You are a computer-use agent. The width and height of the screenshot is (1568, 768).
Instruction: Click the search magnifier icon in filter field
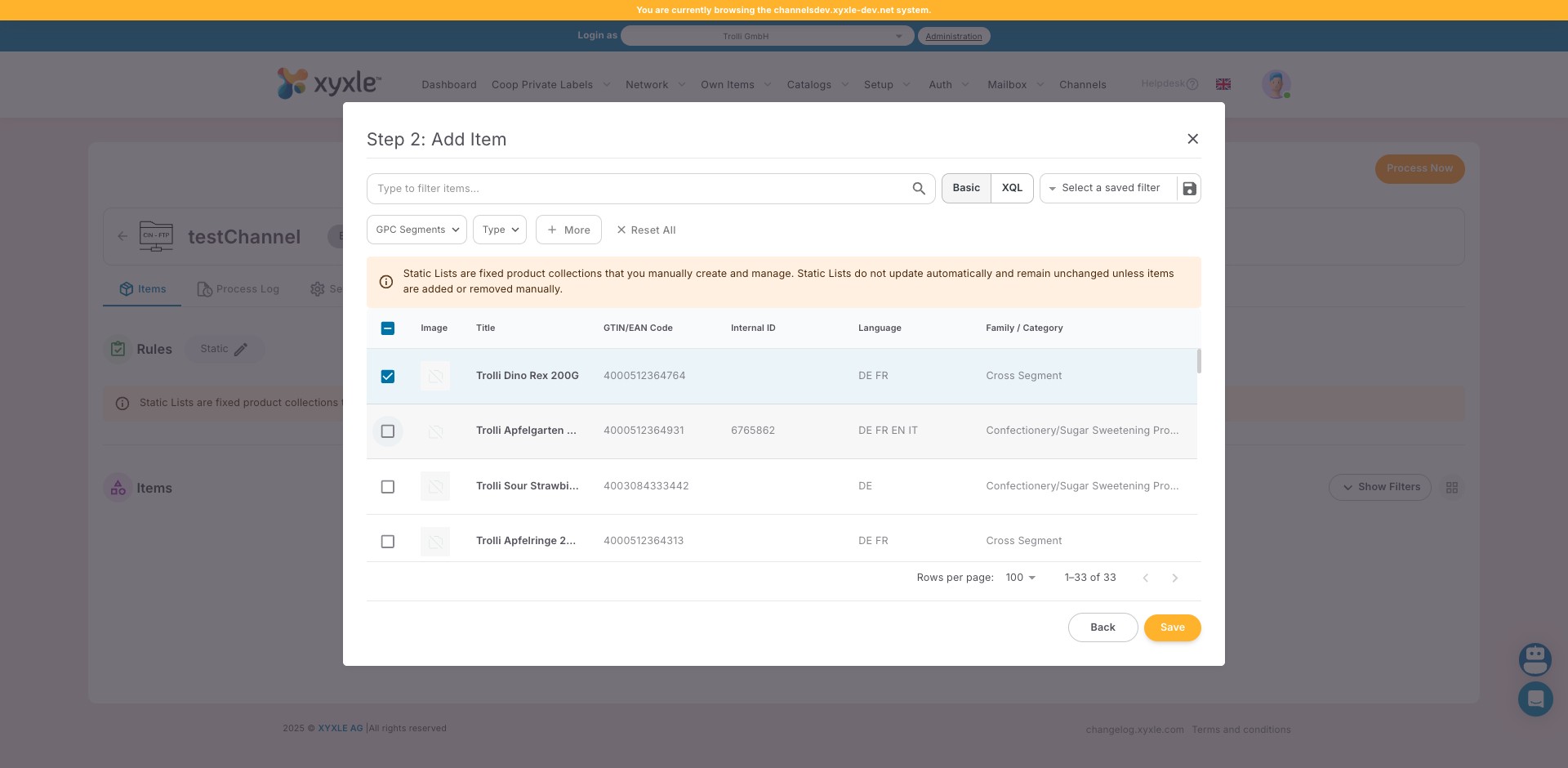click(919, 189)
